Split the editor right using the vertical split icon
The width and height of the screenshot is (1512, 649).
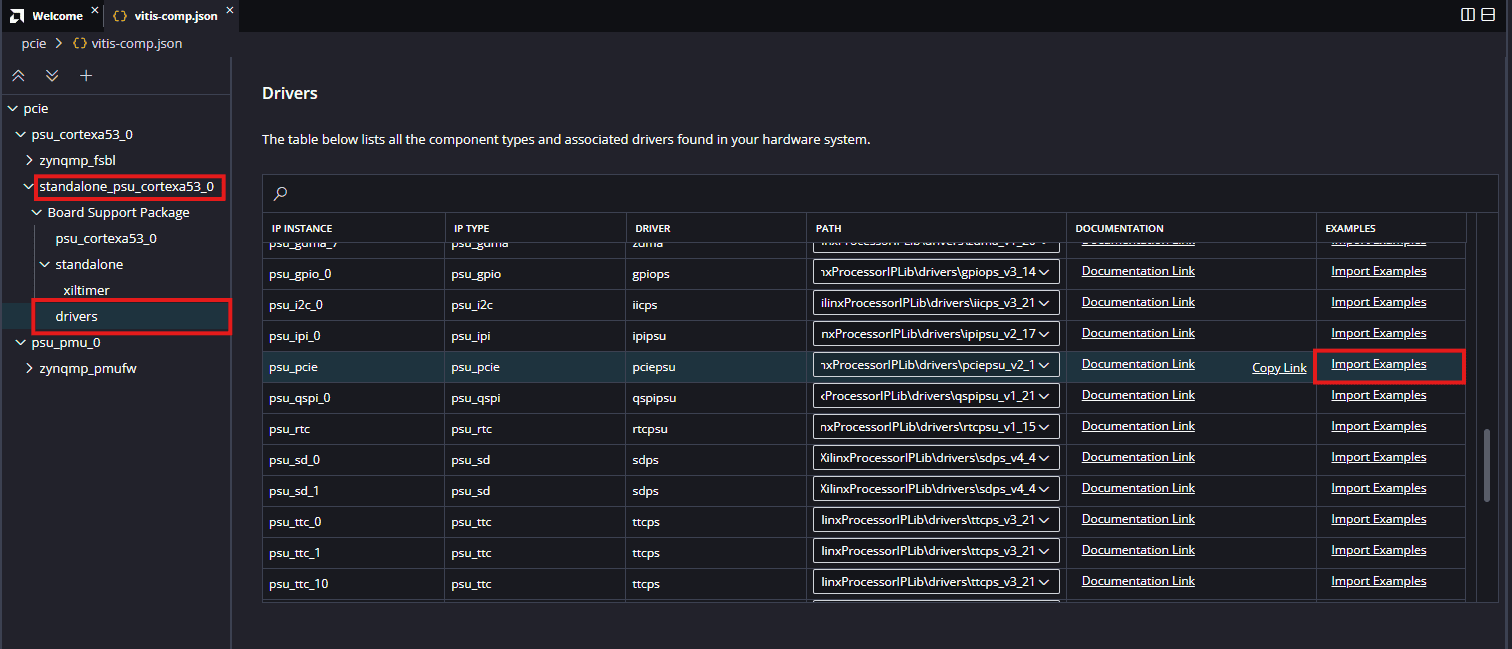(1468, 14)
